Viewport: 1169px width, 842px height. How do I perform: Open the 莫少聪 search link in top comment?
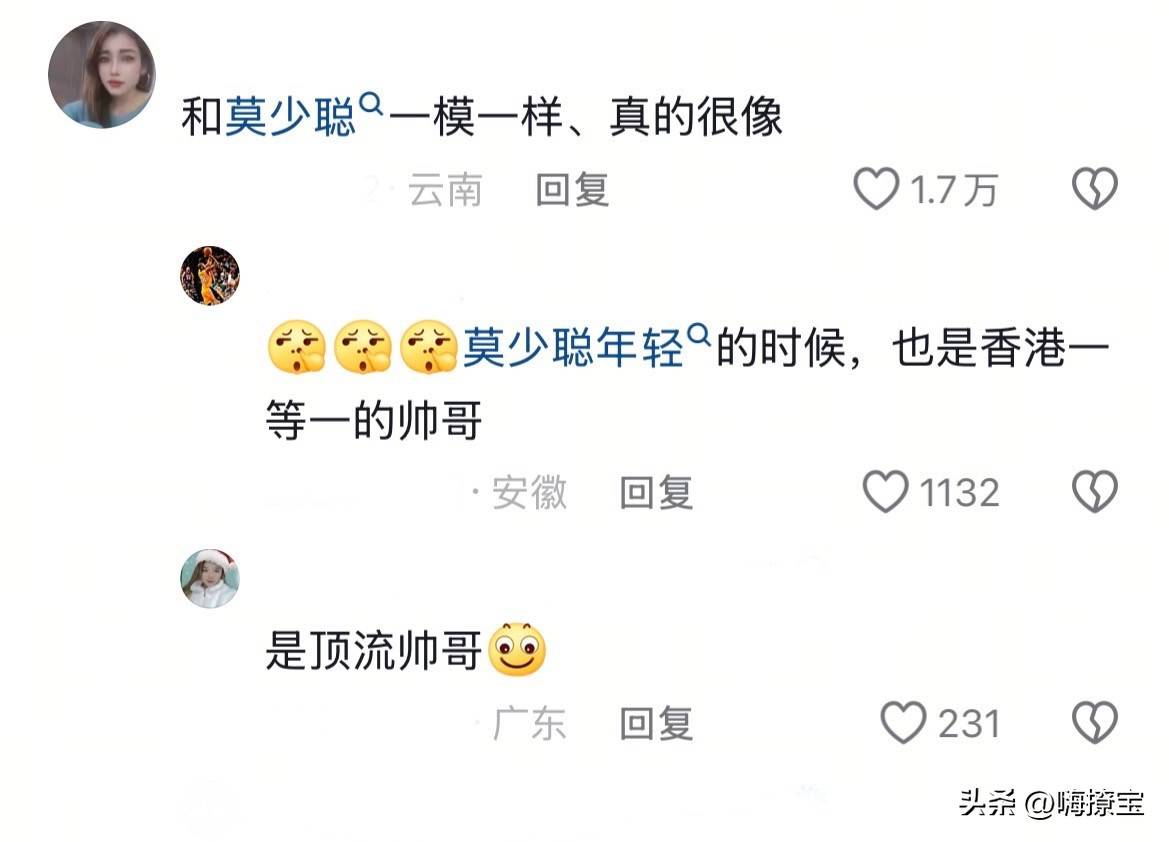pos(290,117)
